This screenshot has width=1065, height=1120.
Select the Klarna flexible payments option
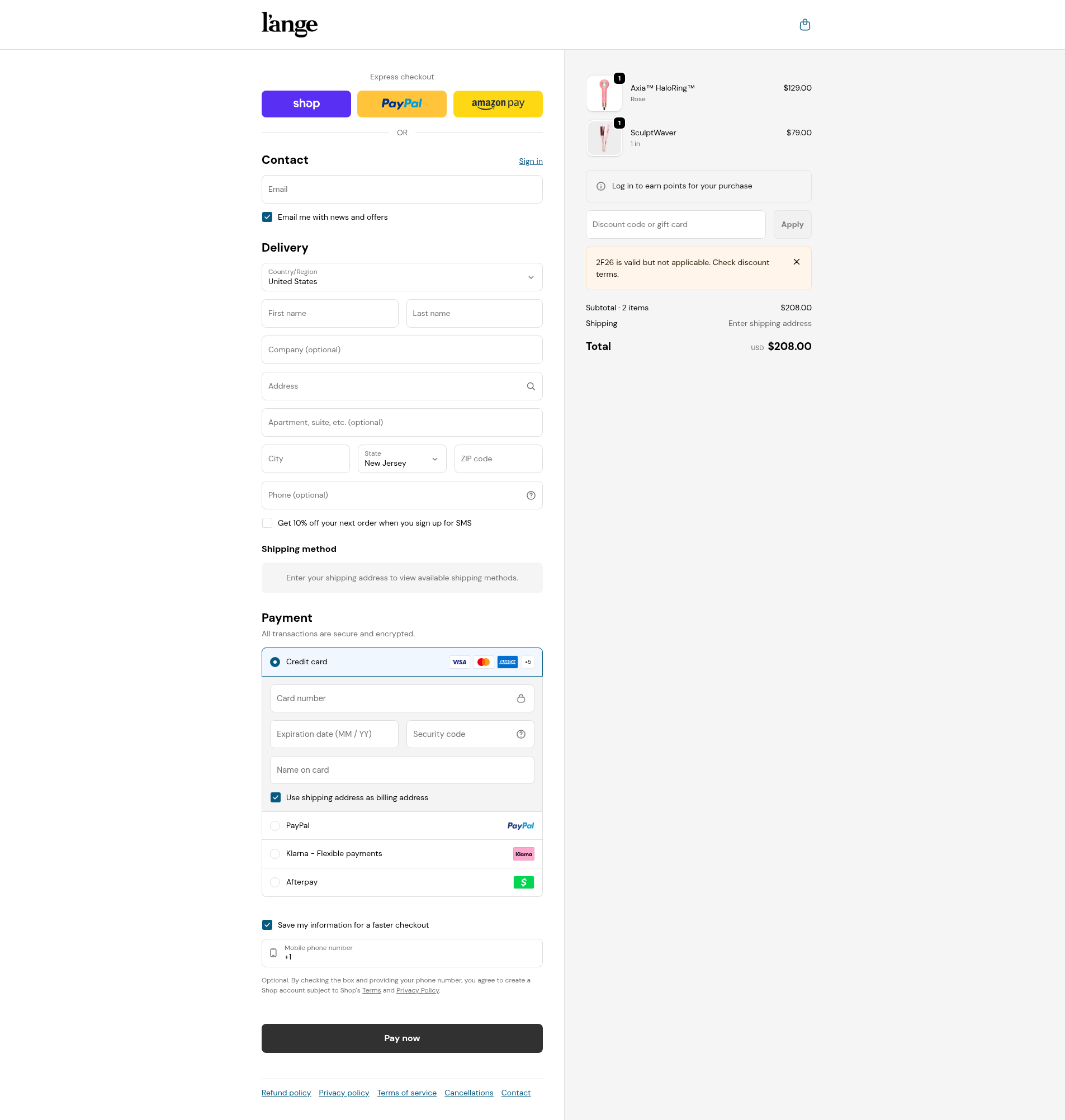pos(275,854)
